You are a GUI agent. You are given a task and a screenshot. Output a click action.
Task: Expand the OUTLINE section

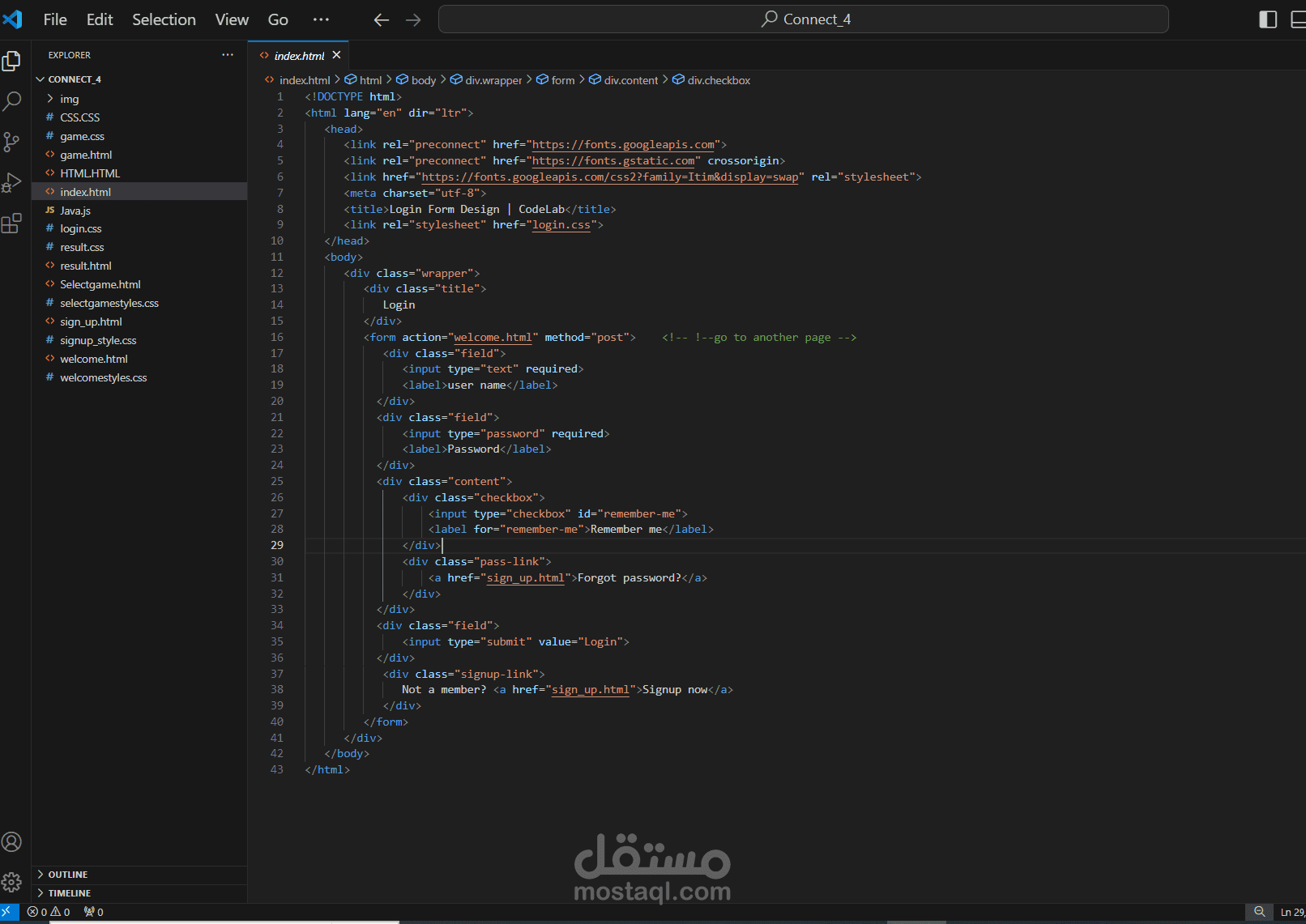(x=139, y=875)
